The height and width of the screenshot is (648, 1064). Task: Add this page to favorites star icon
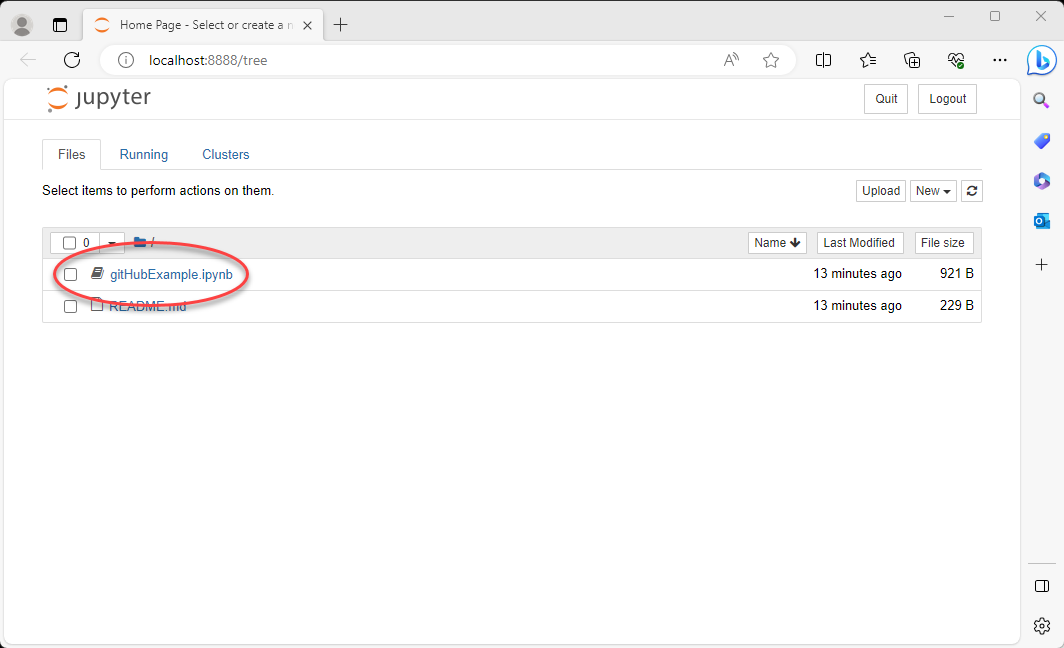pyautogui.click(x=770, y=60)
